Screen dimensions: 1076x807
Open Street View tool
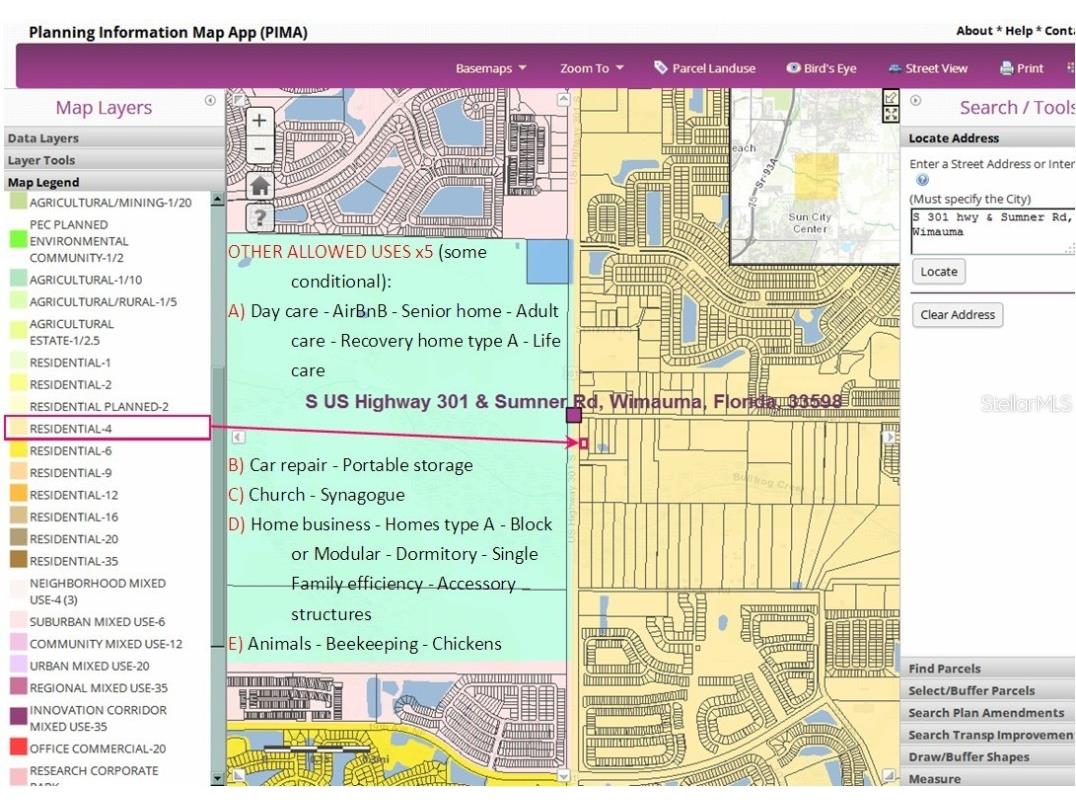point(927,69)
